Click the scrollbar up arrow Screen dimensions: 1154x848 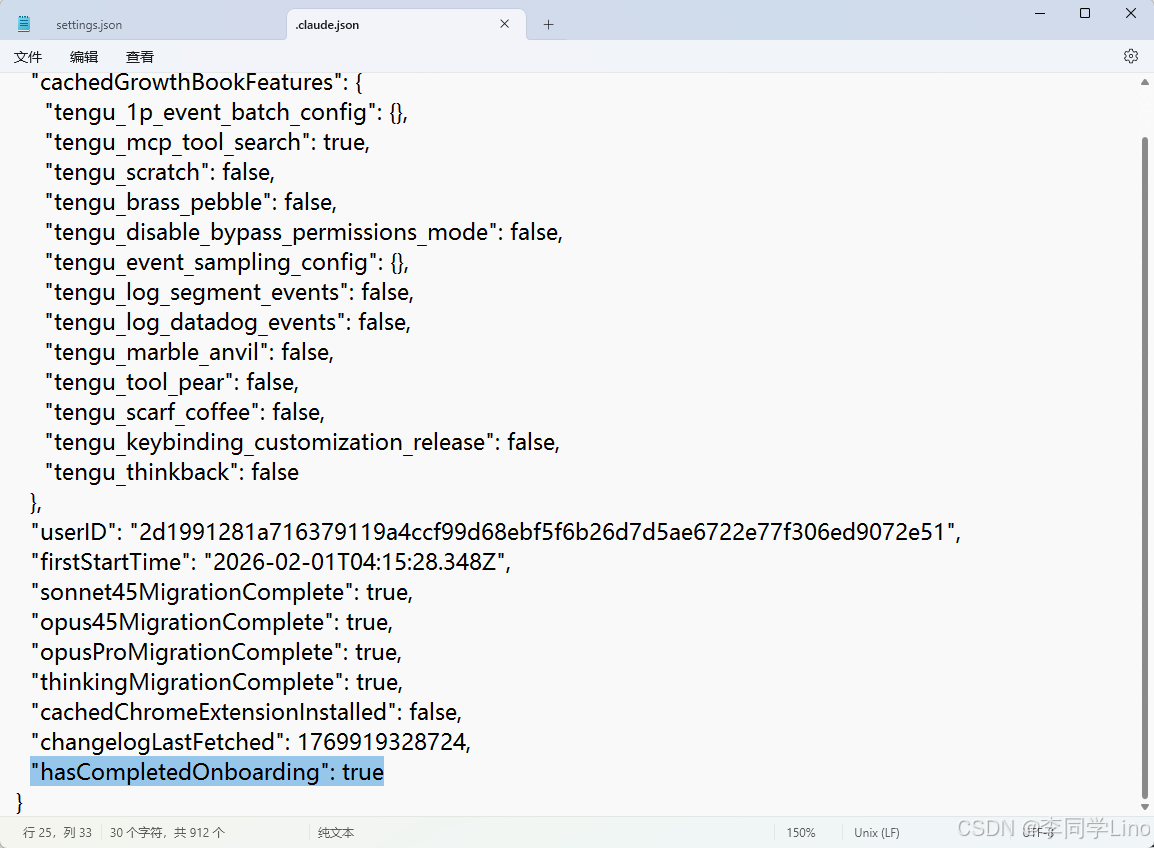[1144, 82]
